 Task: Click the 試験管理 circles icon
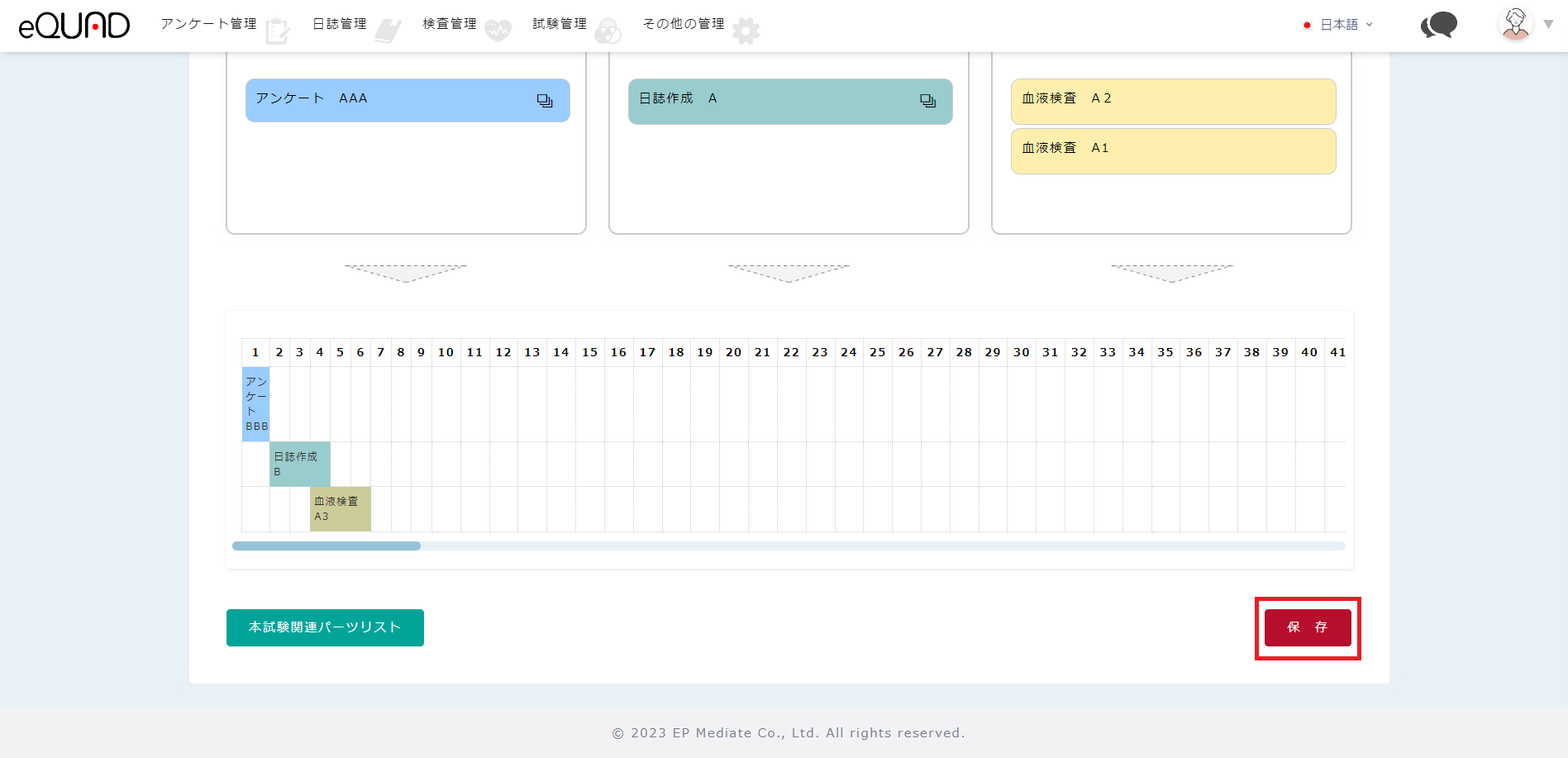point(608,31)
